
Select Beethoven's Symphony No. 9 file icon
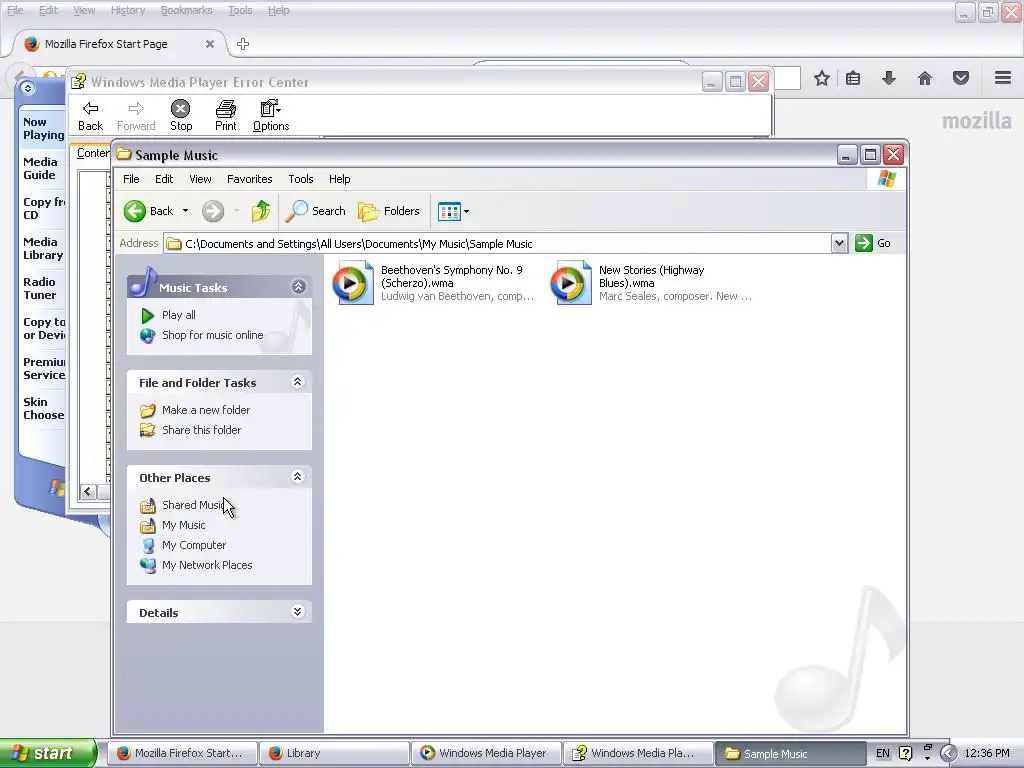click(x=353, y=283)
